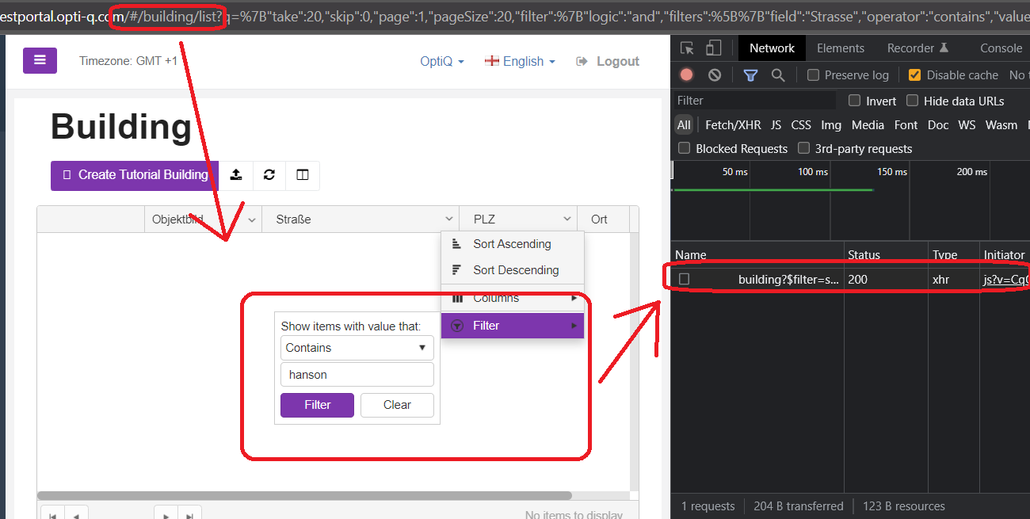Switch to the Elements tab in DevTools
The image size is (1030, 519).
click(840, 48)
